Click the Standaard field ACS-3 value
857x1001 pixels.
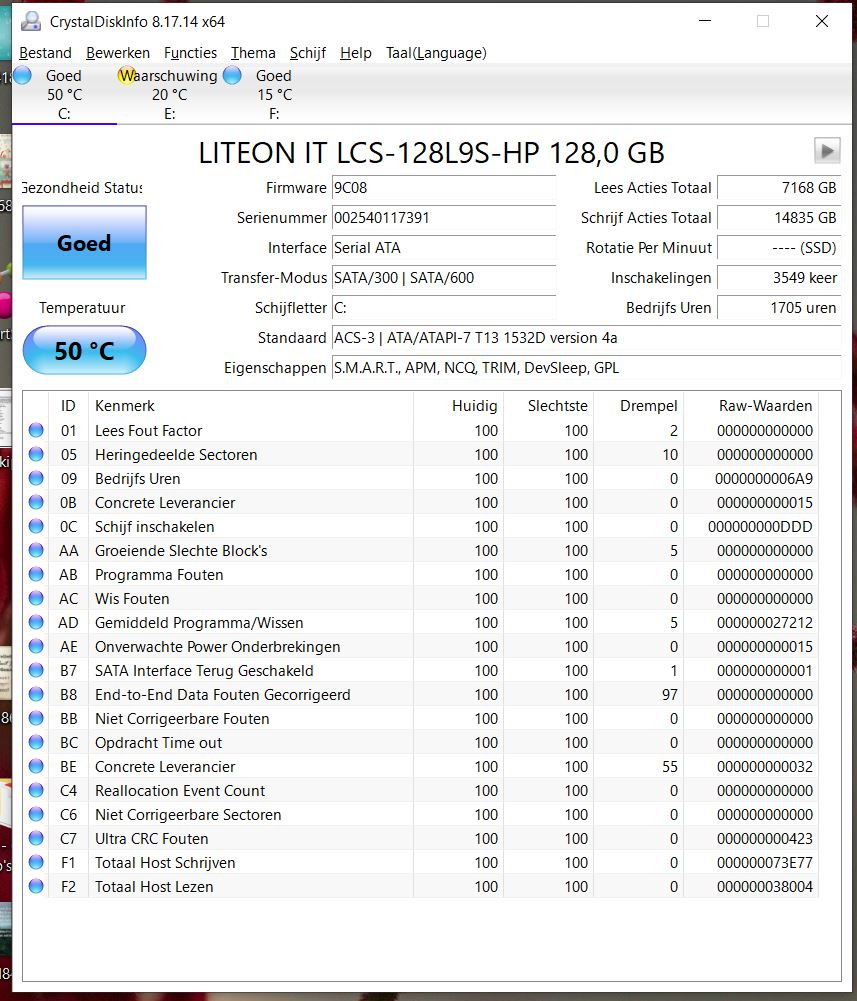(586, 338)
